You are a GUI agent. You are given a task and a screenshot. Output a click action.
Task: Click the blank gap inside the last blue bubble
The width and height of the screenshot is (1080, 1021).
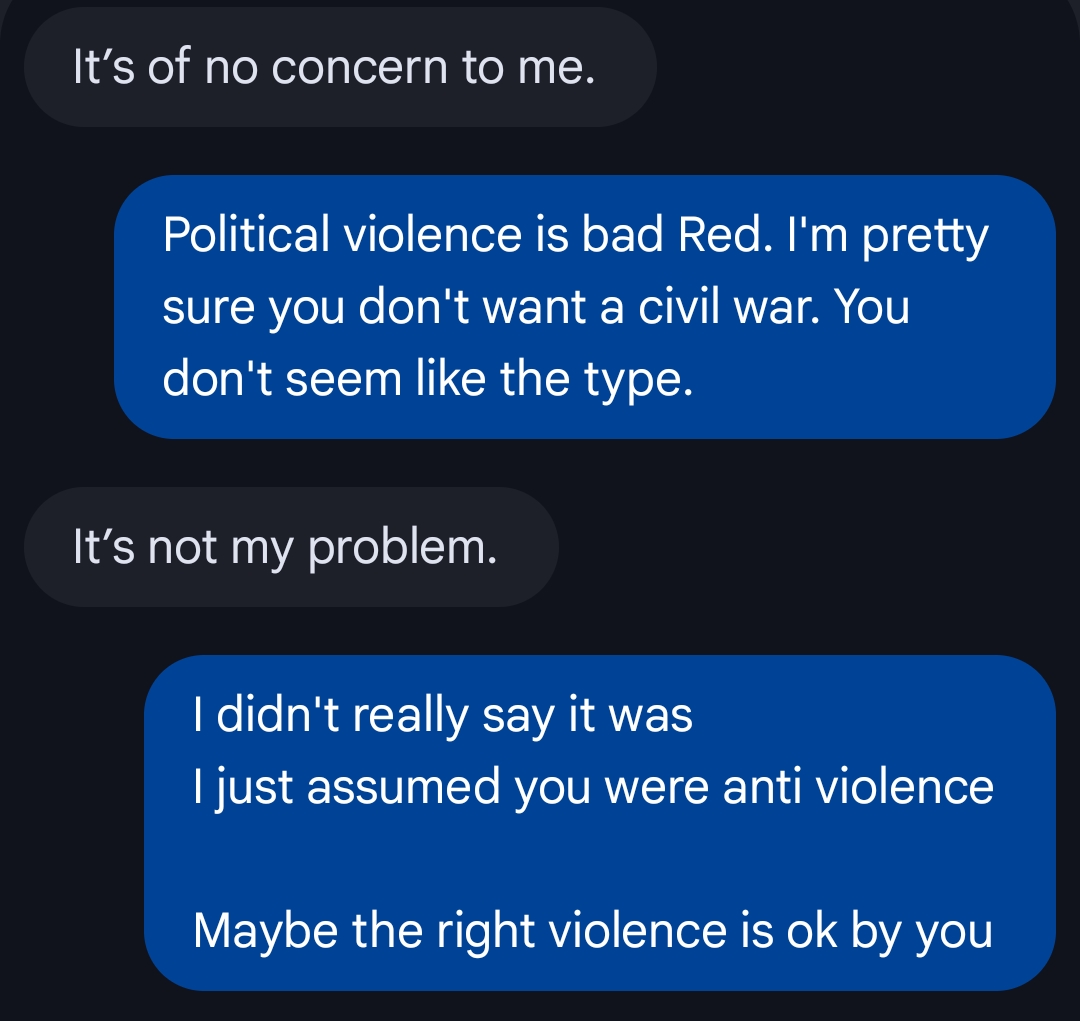coord(600,860)
